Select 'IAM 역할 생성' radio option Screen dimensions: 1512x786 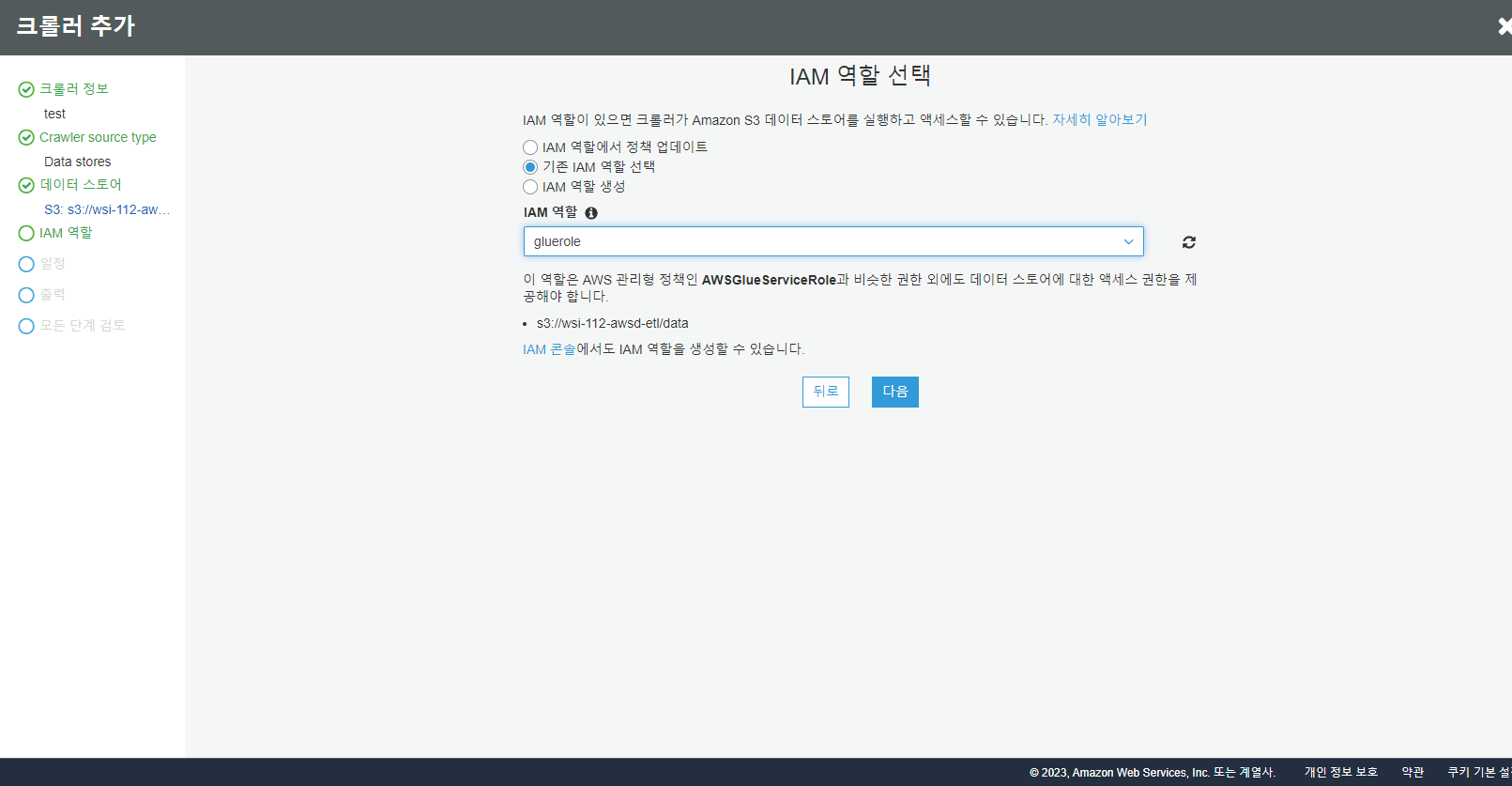[x=530, y=187]
